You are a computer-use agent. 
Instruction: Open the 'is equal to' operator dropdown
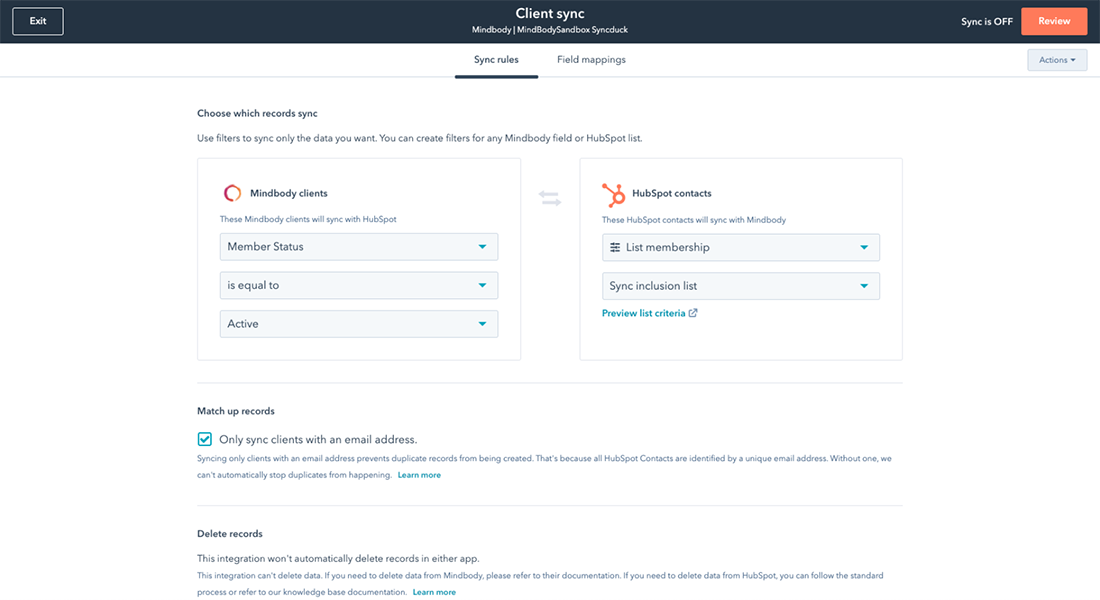[x=359, y=286]
